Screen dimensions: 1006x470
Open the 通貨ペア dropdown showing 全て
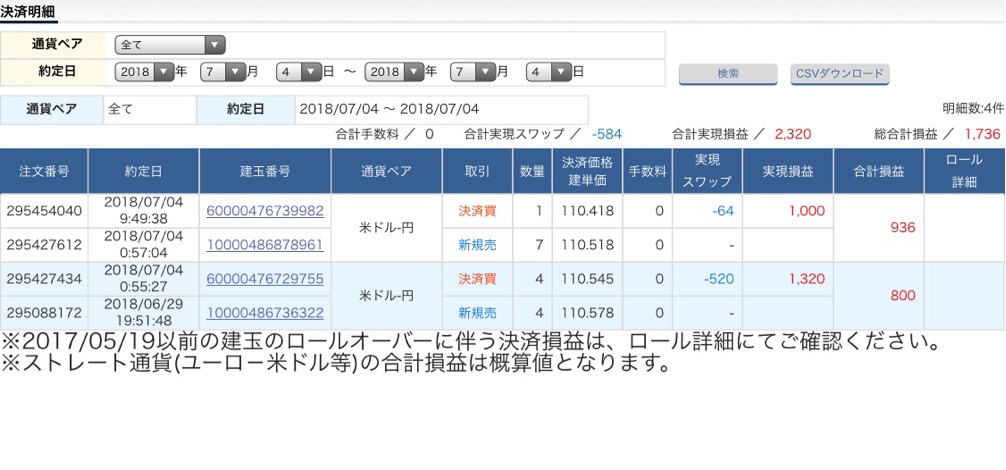(170, 45)
